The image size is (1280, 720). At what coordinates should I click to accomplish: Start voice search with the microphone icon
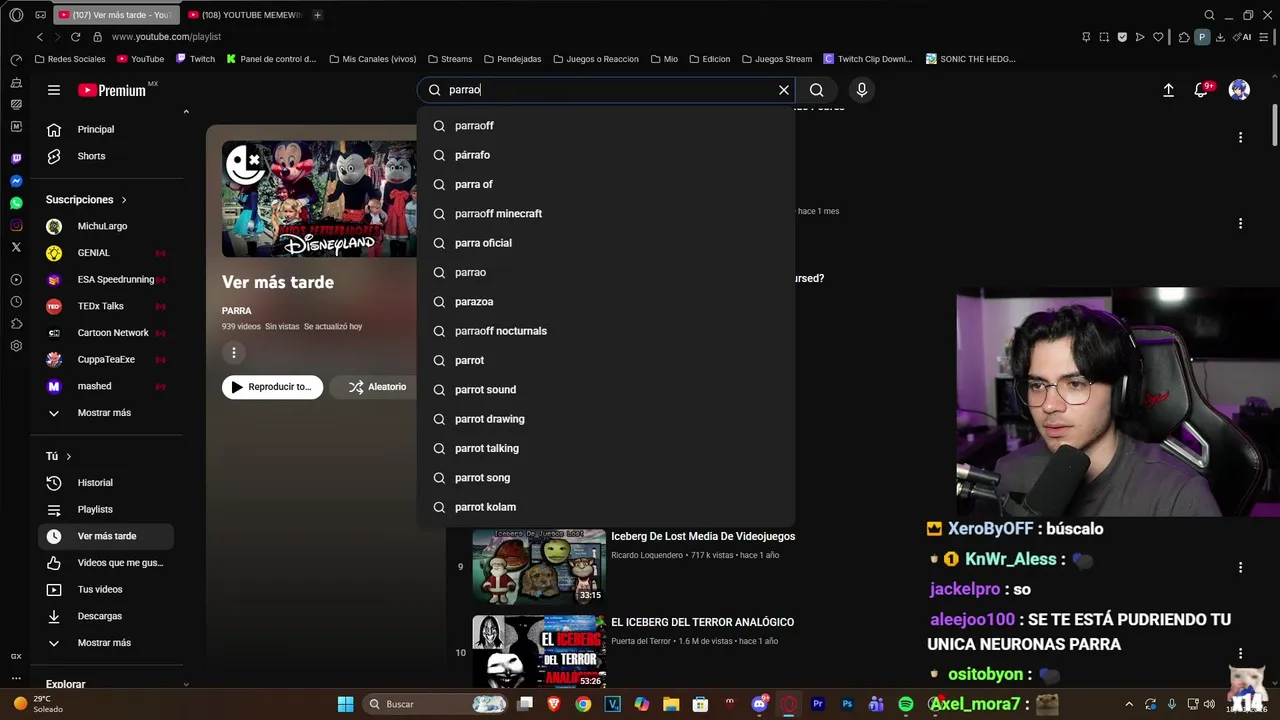click(x=862, y=90)
